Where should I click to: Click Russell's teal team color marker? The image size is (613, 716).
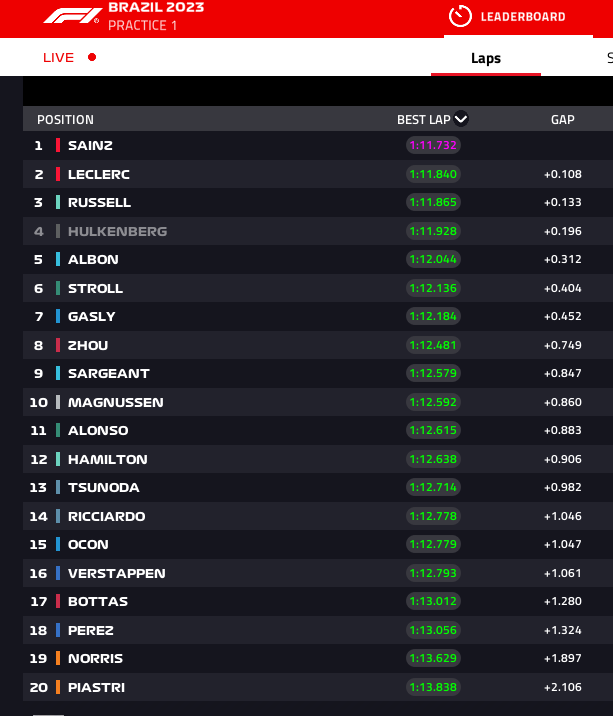click(58, 202)
